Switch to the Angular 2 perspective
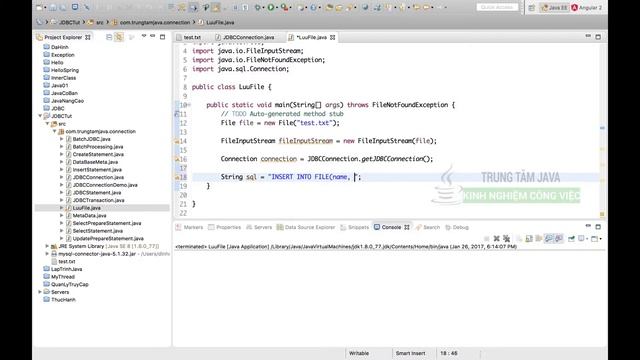Image resolution: width=640 pixels, height=360 pixels. coord(587,7)
